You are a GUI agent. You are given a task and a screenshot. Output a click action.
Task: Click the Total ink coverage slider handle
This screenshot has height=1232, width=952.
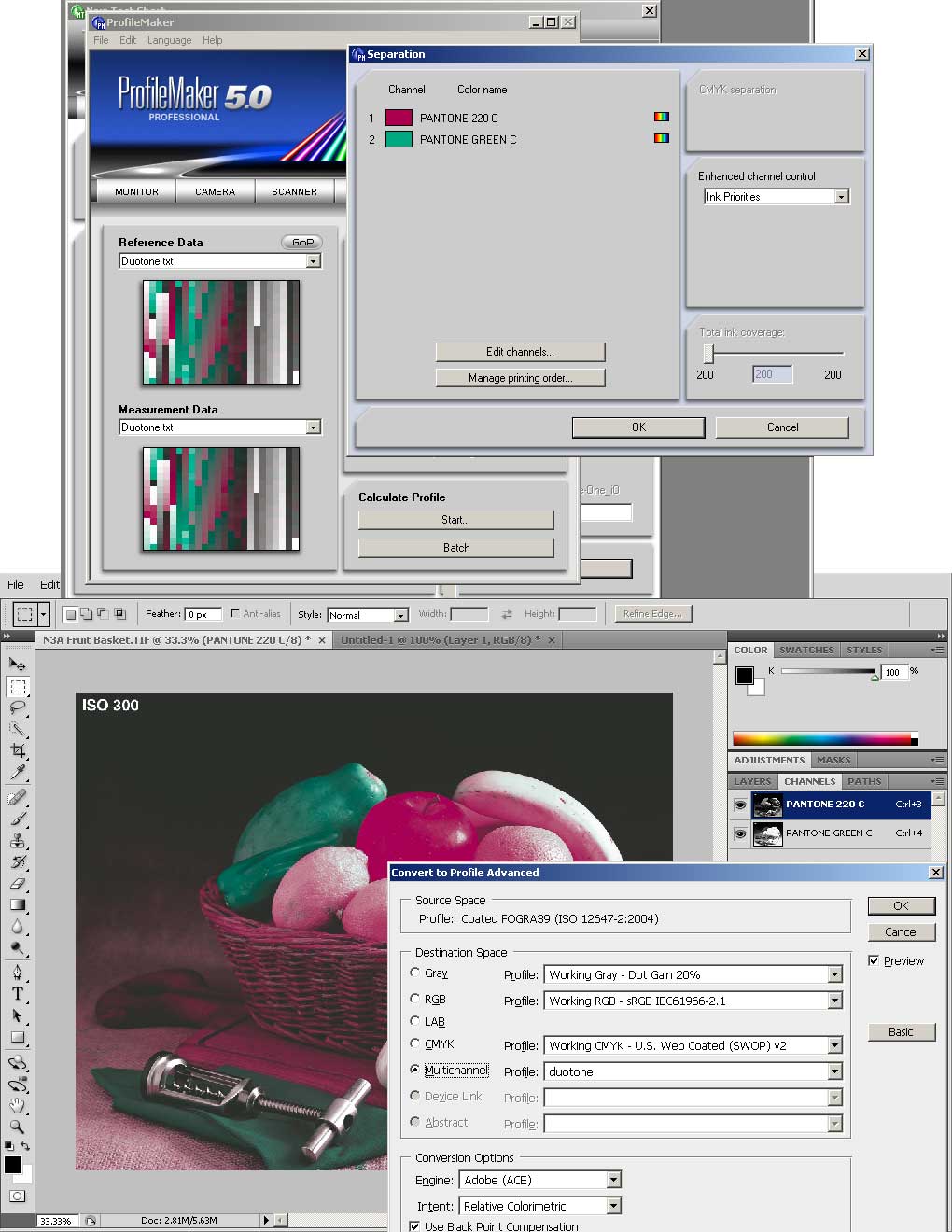708,353
